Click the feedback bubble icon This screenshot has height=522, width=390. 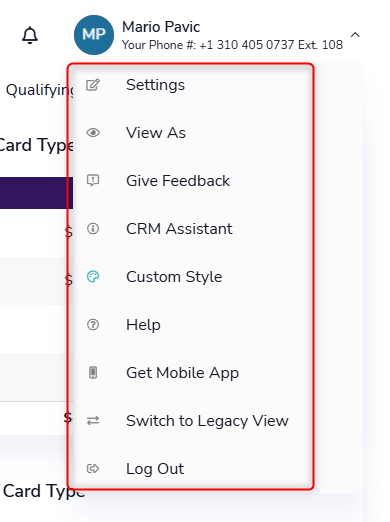[93, 180]
